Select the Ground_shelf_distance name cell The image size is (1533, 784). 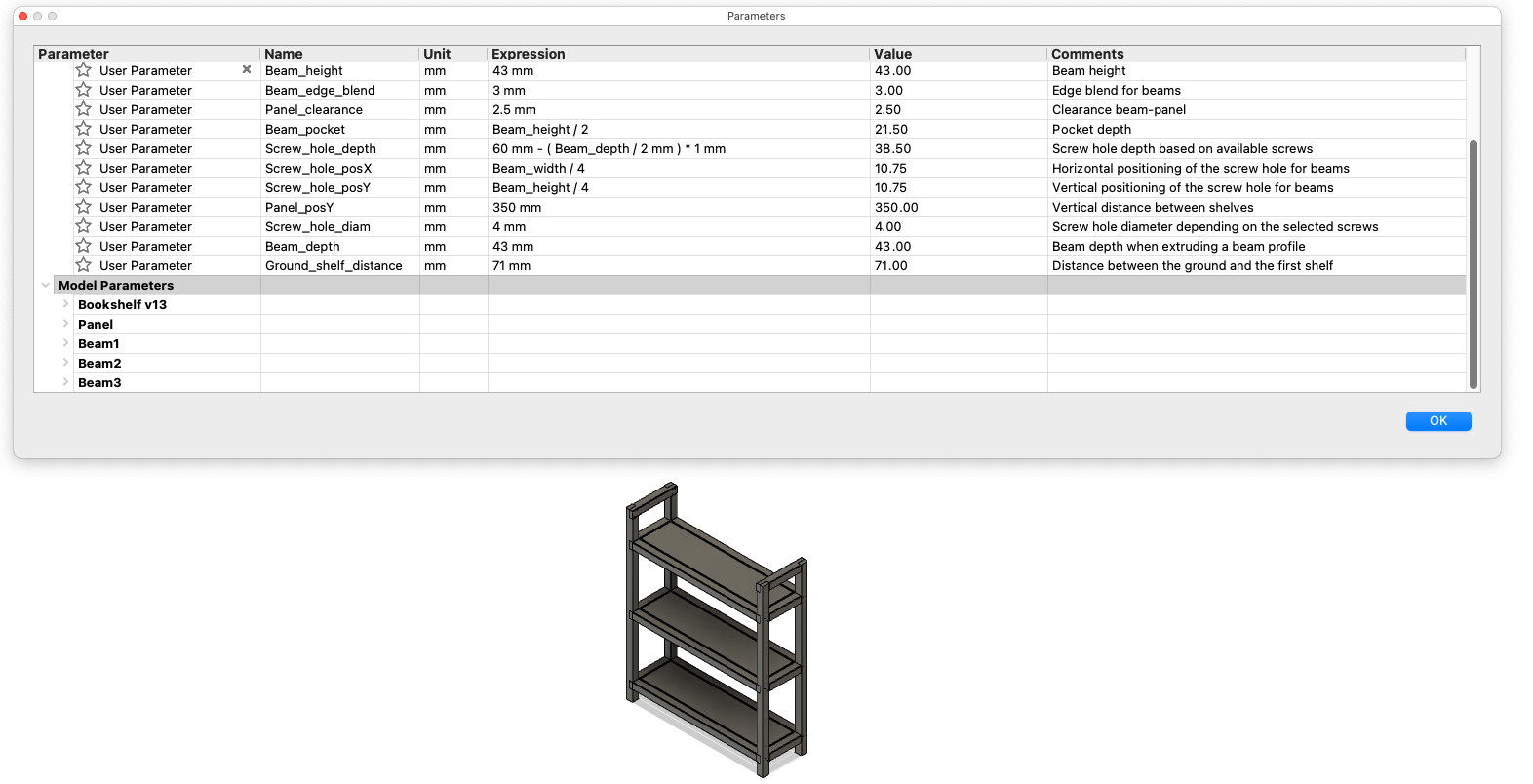[x=340, y=265]
